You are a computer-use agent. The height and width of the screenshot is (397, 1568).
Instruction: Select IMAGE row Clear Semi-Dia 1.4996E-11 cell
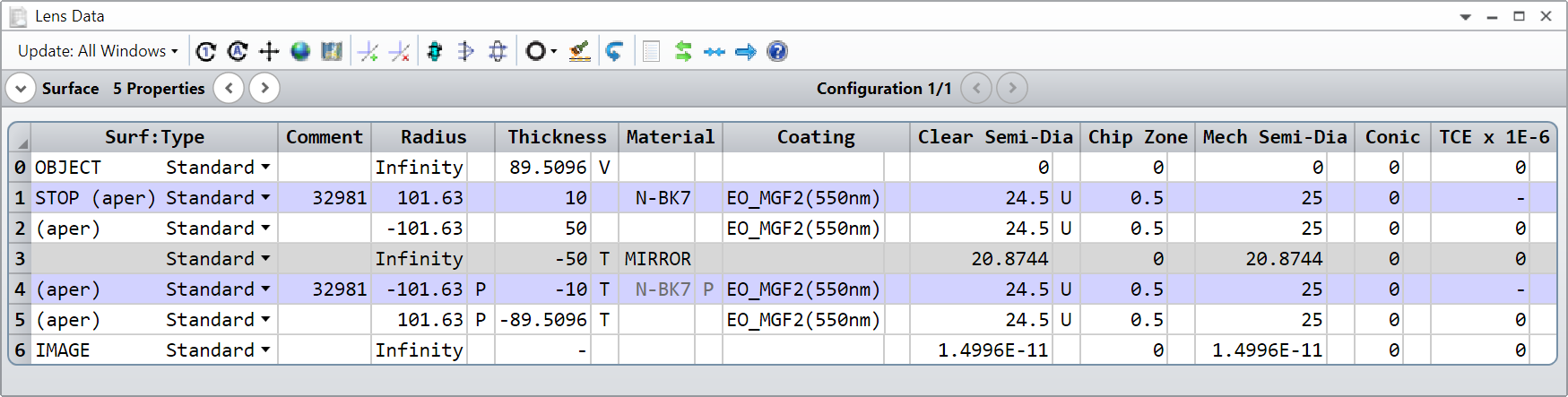click(x=982, y=350)
